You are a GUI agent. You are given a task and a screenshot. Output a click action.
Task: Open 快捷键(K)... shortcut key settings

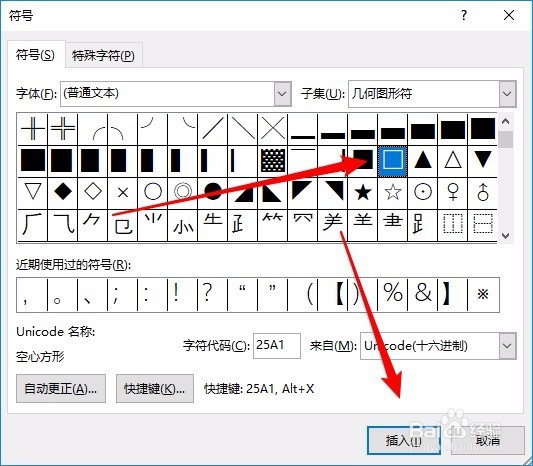coord(155,389)
